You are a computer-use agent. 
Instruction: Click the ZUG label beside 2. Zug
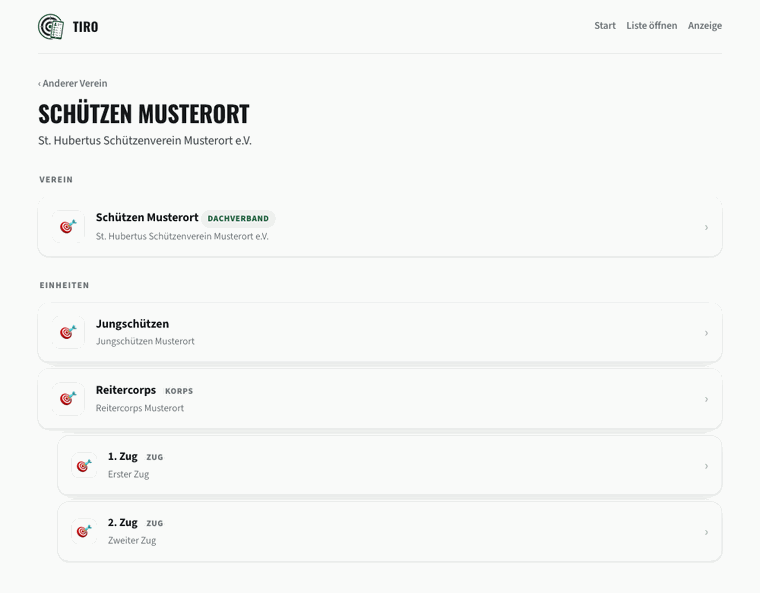pyautogui.click(x=155, y=523)
